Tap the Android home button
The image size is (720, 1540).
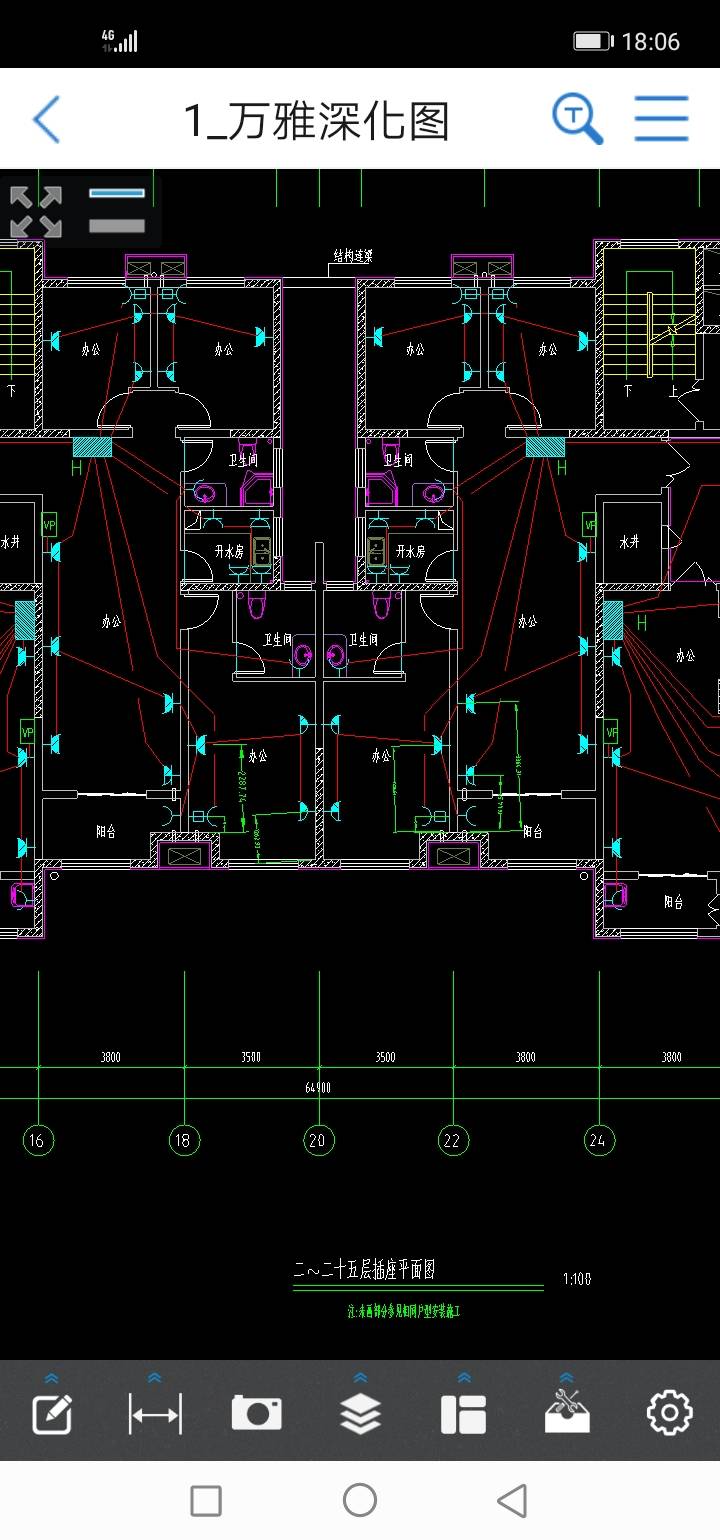point(360,1500)
